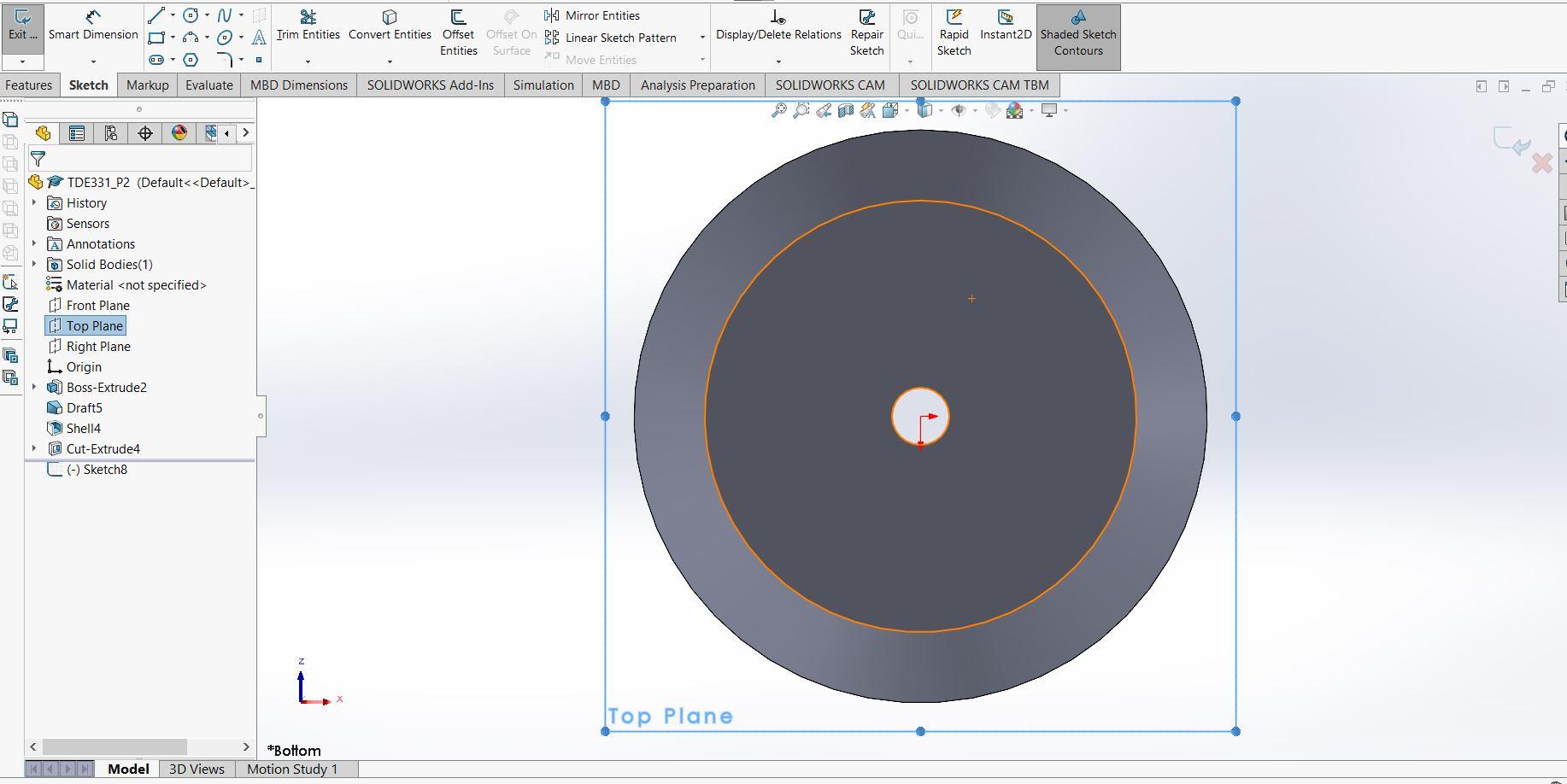This screenshot has width=1567, height=784.
Task: Expand the Cut-Extrude4 feature
Action: pyautogui.click(x=34, y=448)
